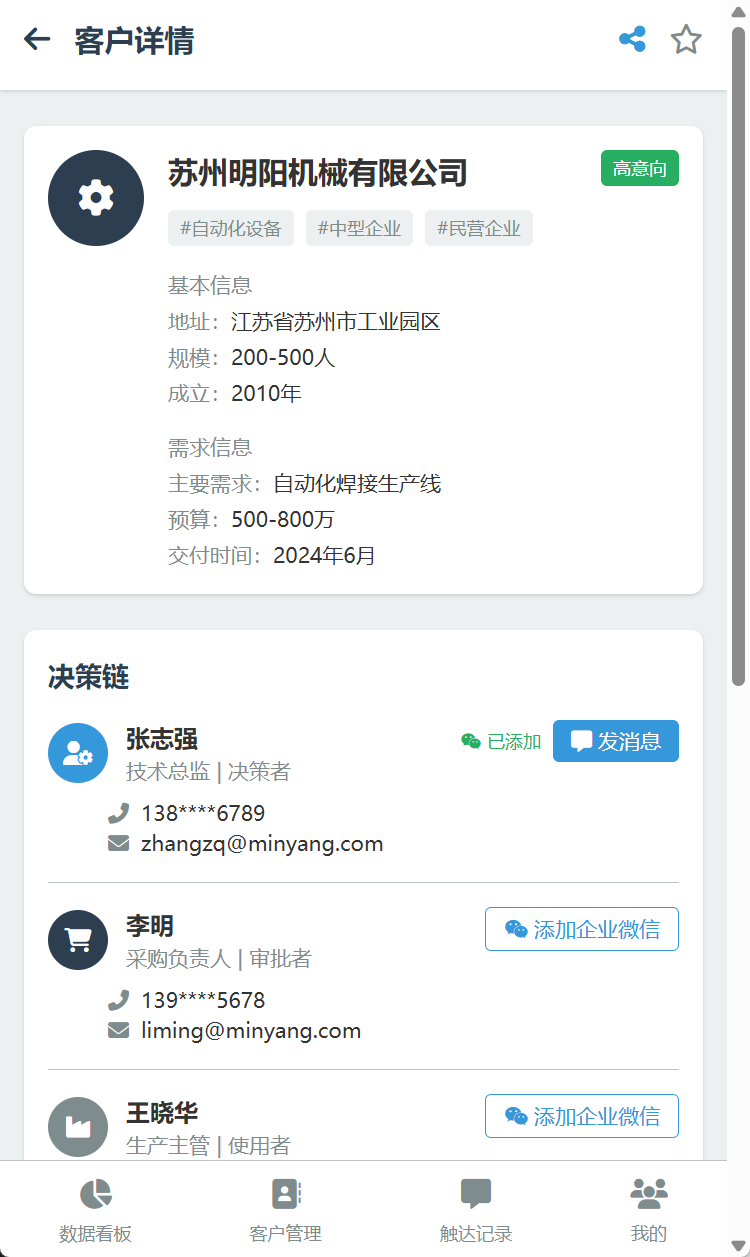Click email icon beside liming@minyang.com
750x1257 pixels.
(119, 1031)
